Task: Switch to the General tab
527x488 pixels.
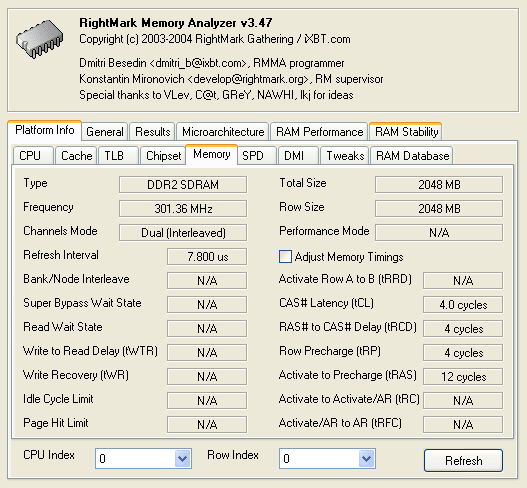Action: click(105, 132)
